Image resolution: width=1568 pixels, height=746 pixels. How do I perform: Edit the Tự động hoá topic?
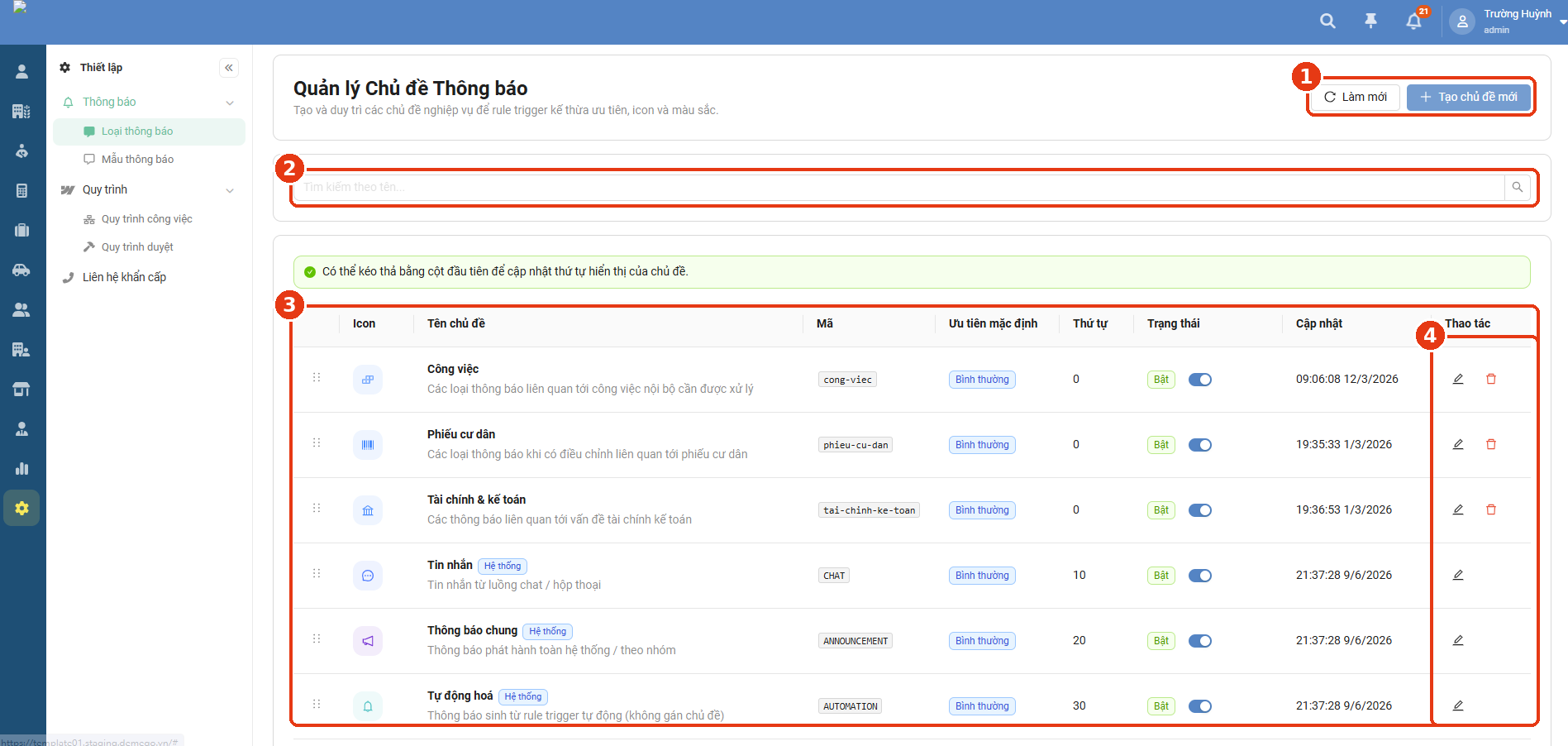(x=1458, y=705)
